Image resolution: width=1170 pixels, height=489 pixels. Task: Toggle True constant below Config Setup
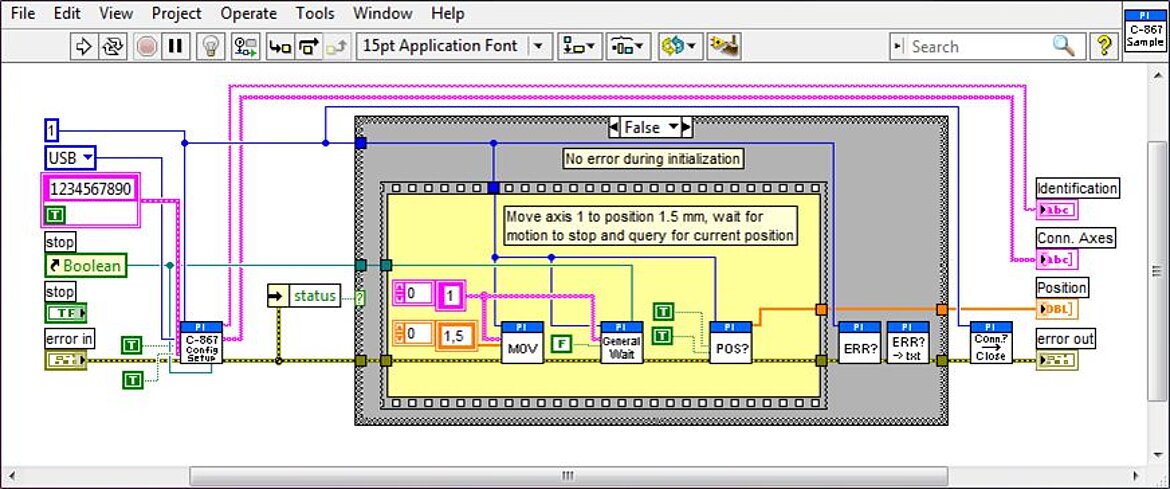(x=132, y=381)
